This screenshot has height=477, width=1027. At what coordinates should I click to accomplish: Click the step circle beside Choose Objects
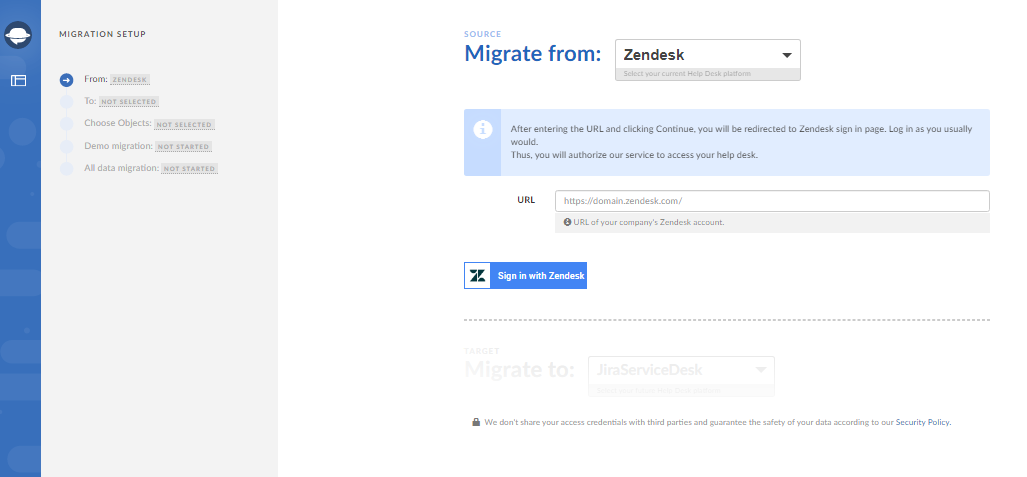pos(66,124)
